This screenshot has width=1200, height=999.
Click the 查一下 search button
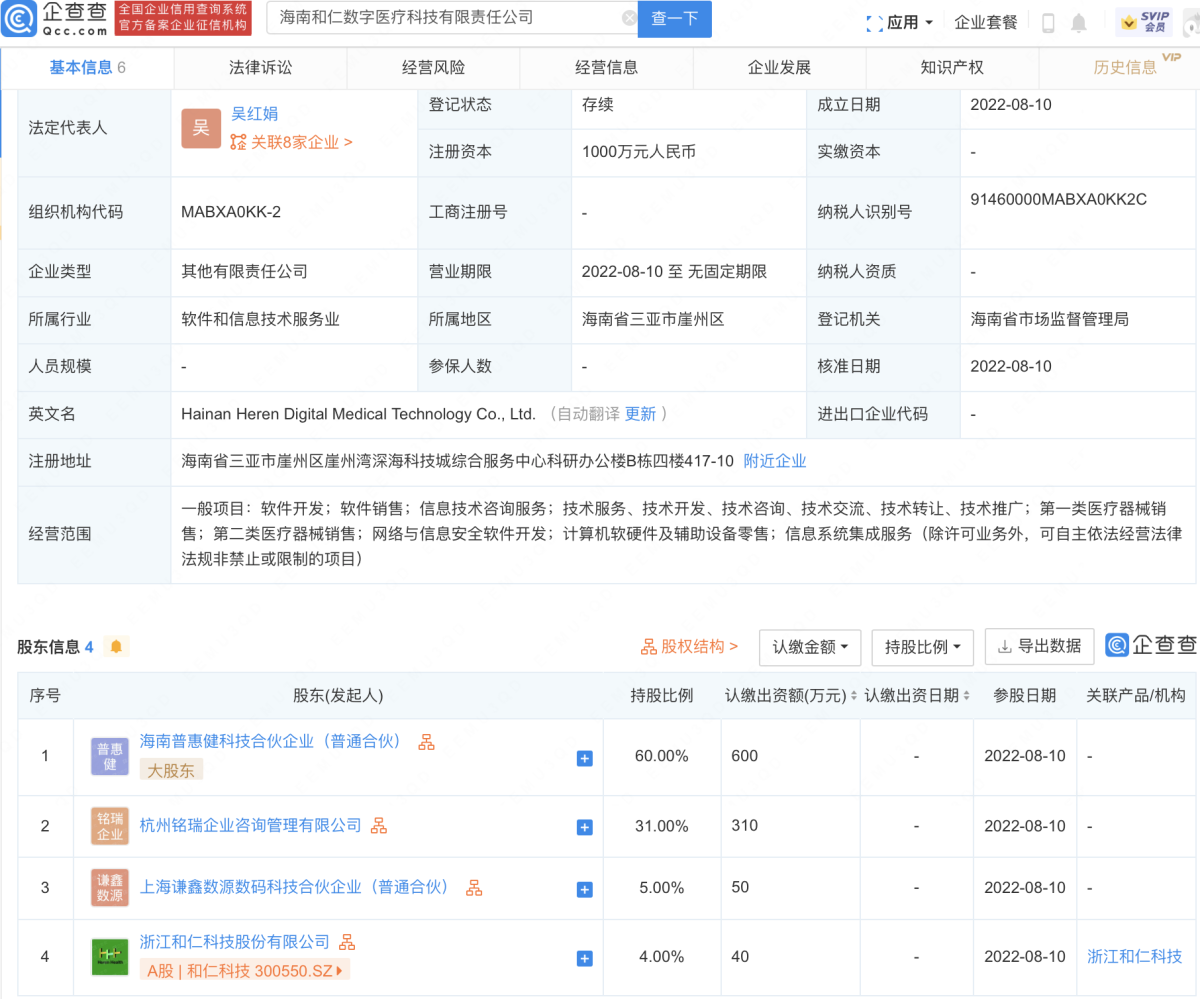click(675, 18)
